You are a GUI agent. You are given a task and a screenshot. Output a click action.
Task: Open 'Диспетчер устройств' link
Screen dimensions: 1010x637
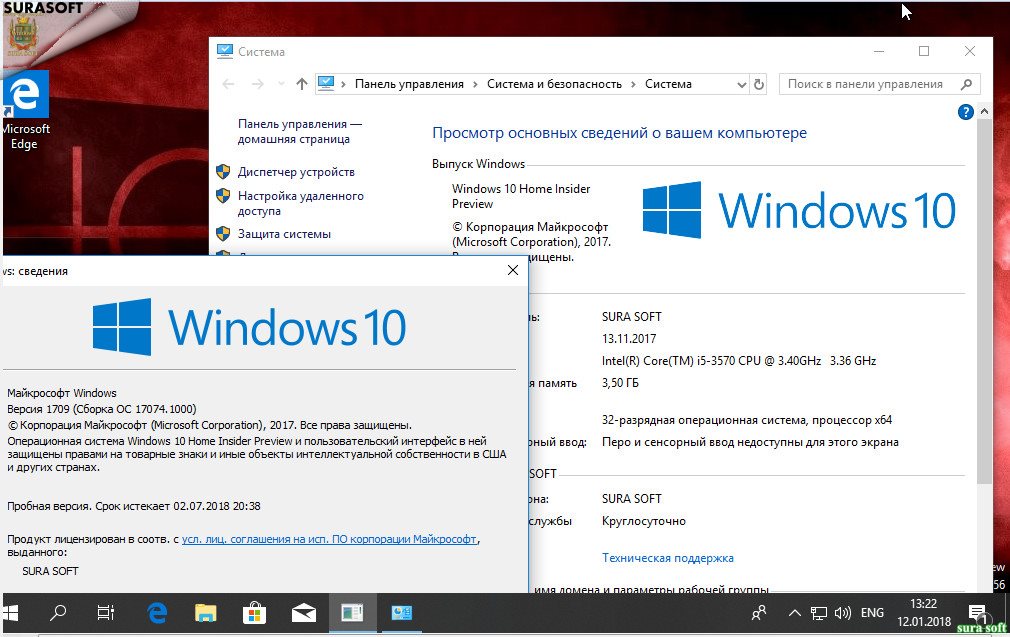coord(296,172)
